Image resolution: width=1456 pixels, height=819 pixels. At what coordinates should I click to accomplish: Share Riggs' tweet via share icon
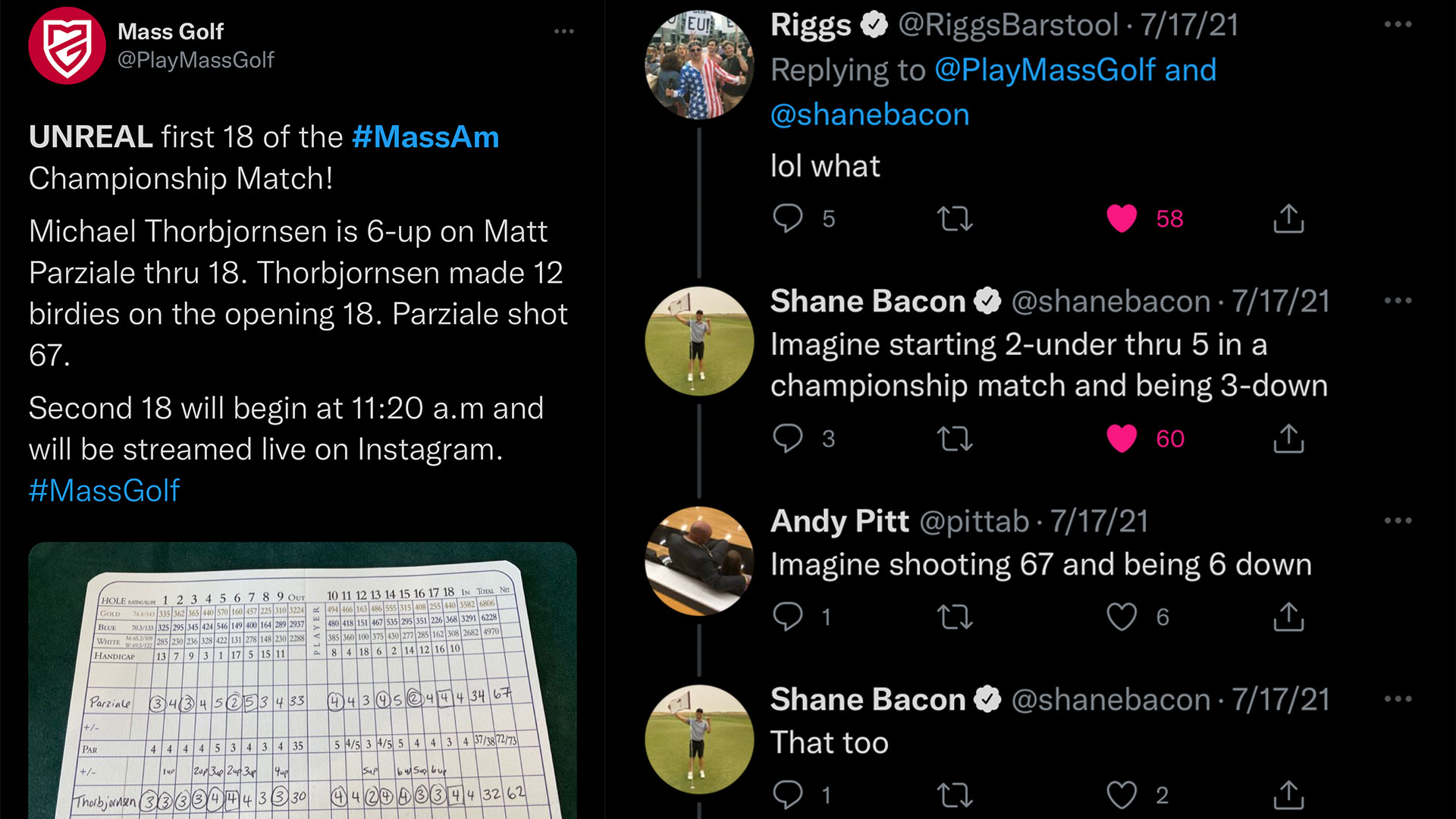pyautogui.click(x=1288, y=218)
